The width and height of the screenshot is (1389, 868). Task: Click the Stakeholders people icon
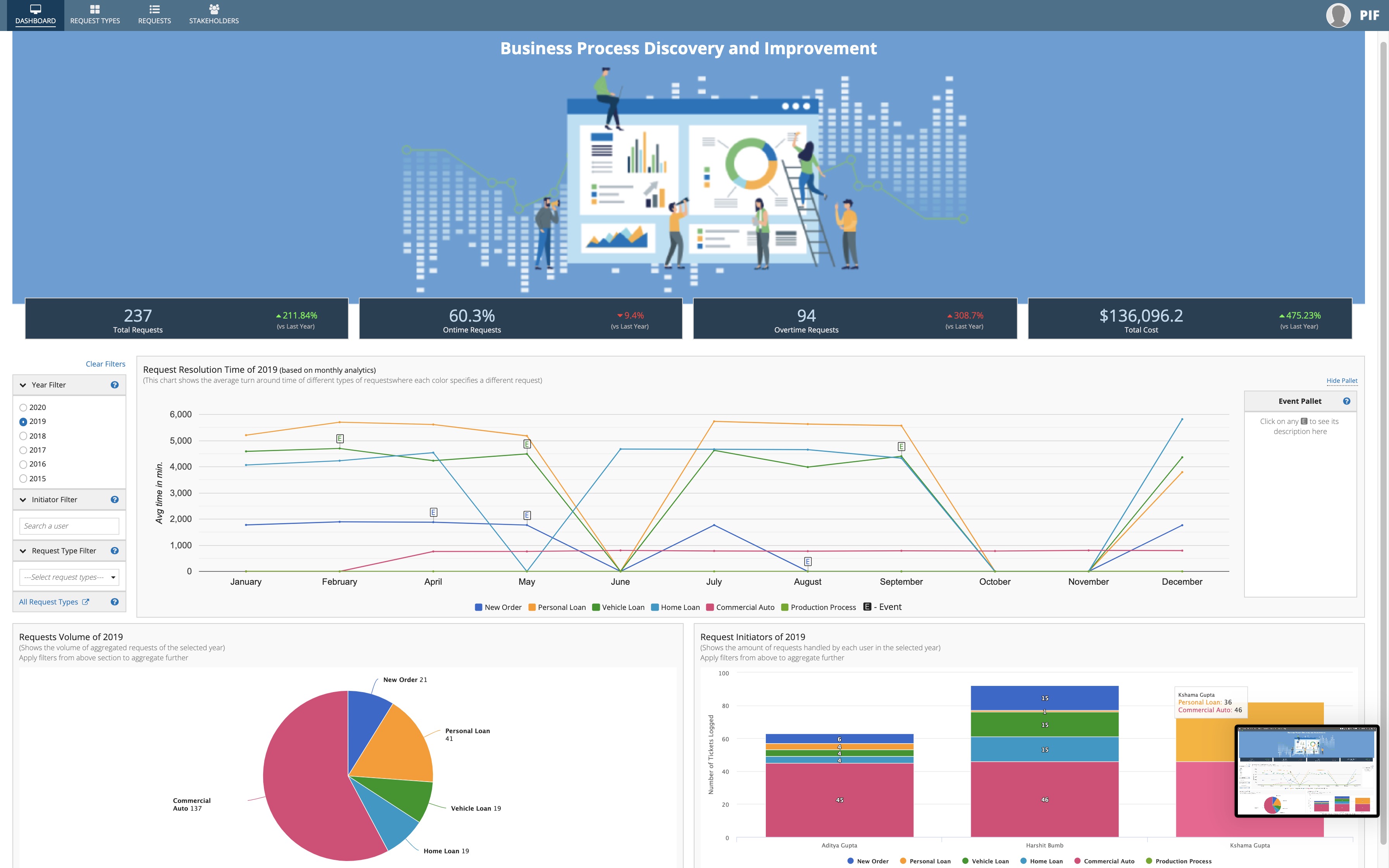coord(214,9)
